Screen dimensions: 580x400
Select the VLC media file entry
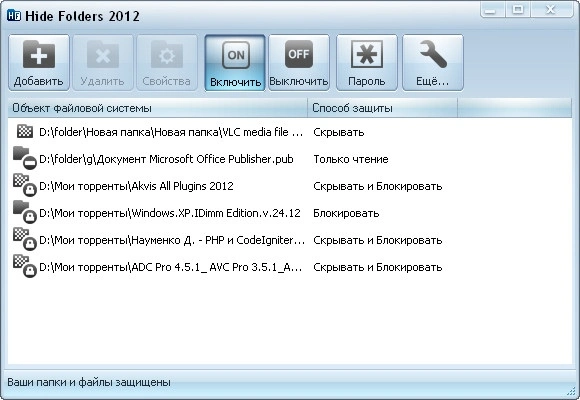290,132
